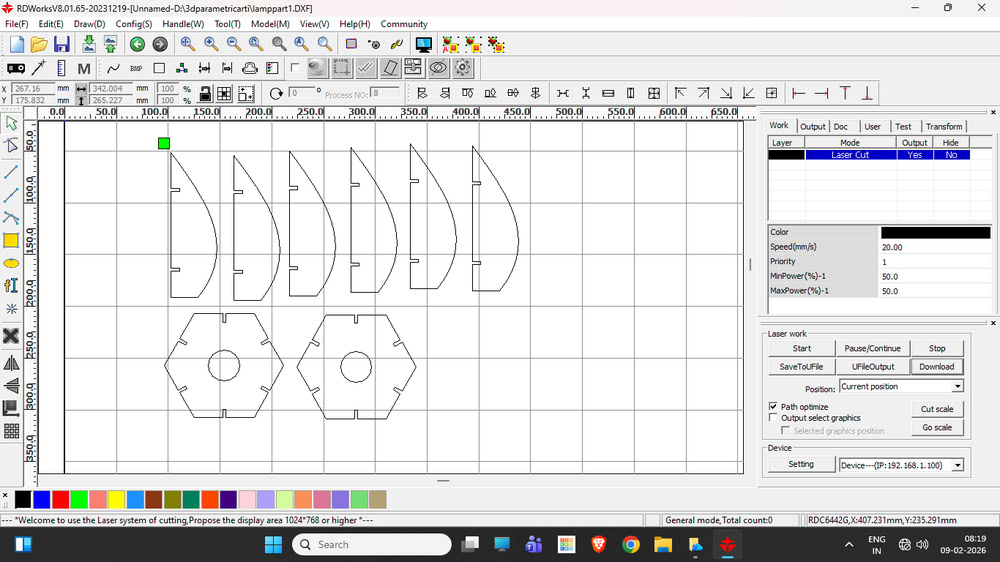Undo with green left arrow icon
Image resolution: width=1000 pixels, height=562 pixels.
(137, 44)
